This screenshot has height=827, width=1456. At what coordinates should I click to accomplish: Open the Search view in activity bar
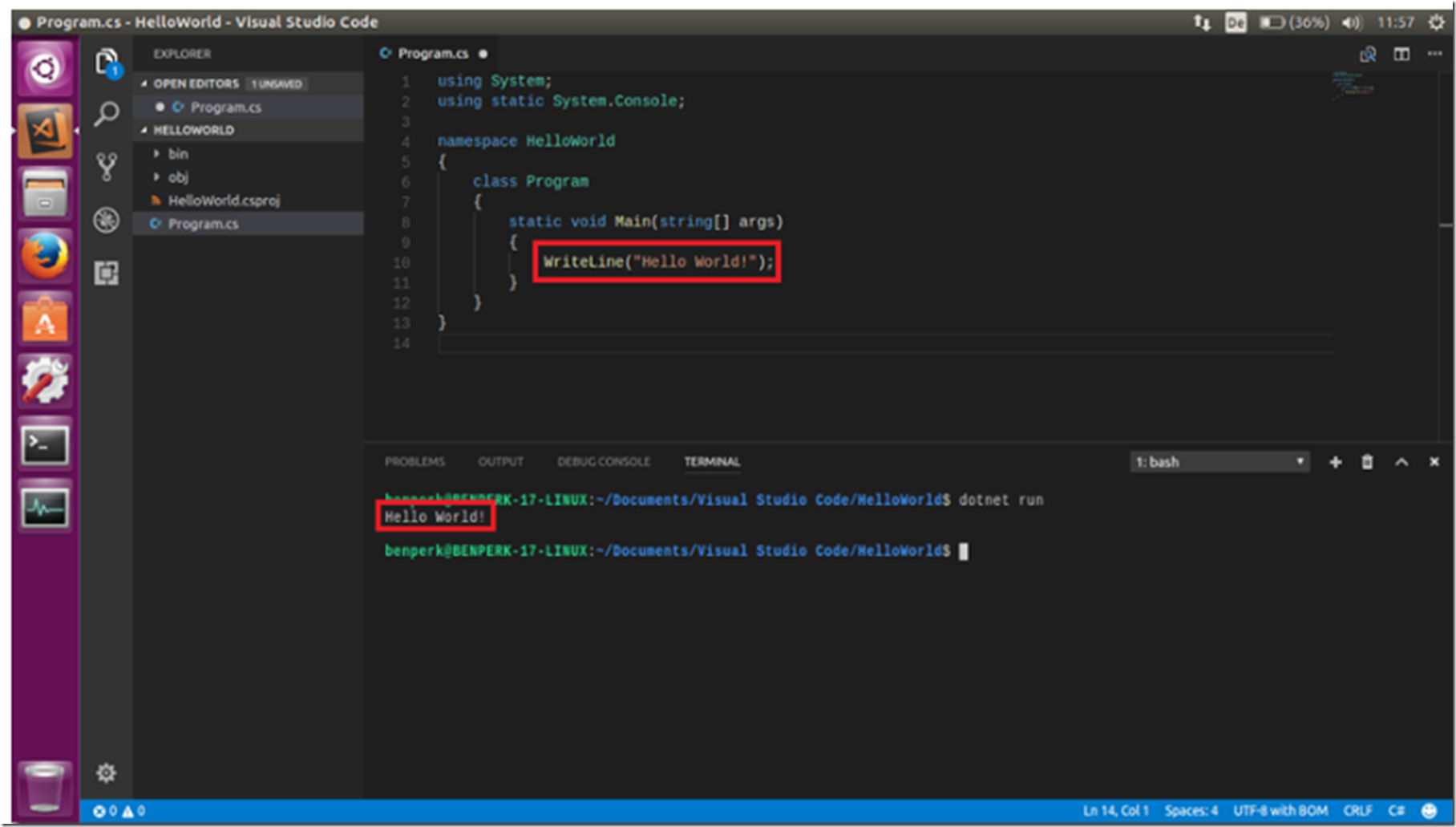click(106, 114)
